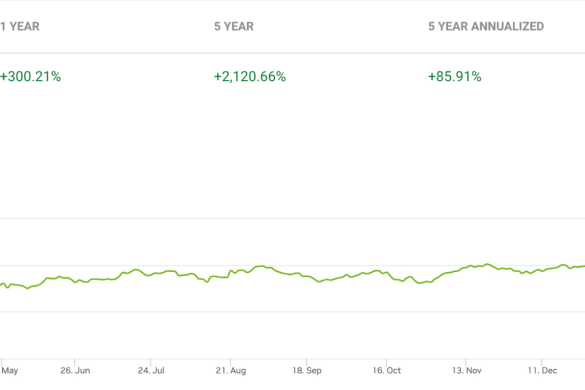This screenshot has width=585, height=390.
Task: Click the May axis date label
Action: (10, 371)
